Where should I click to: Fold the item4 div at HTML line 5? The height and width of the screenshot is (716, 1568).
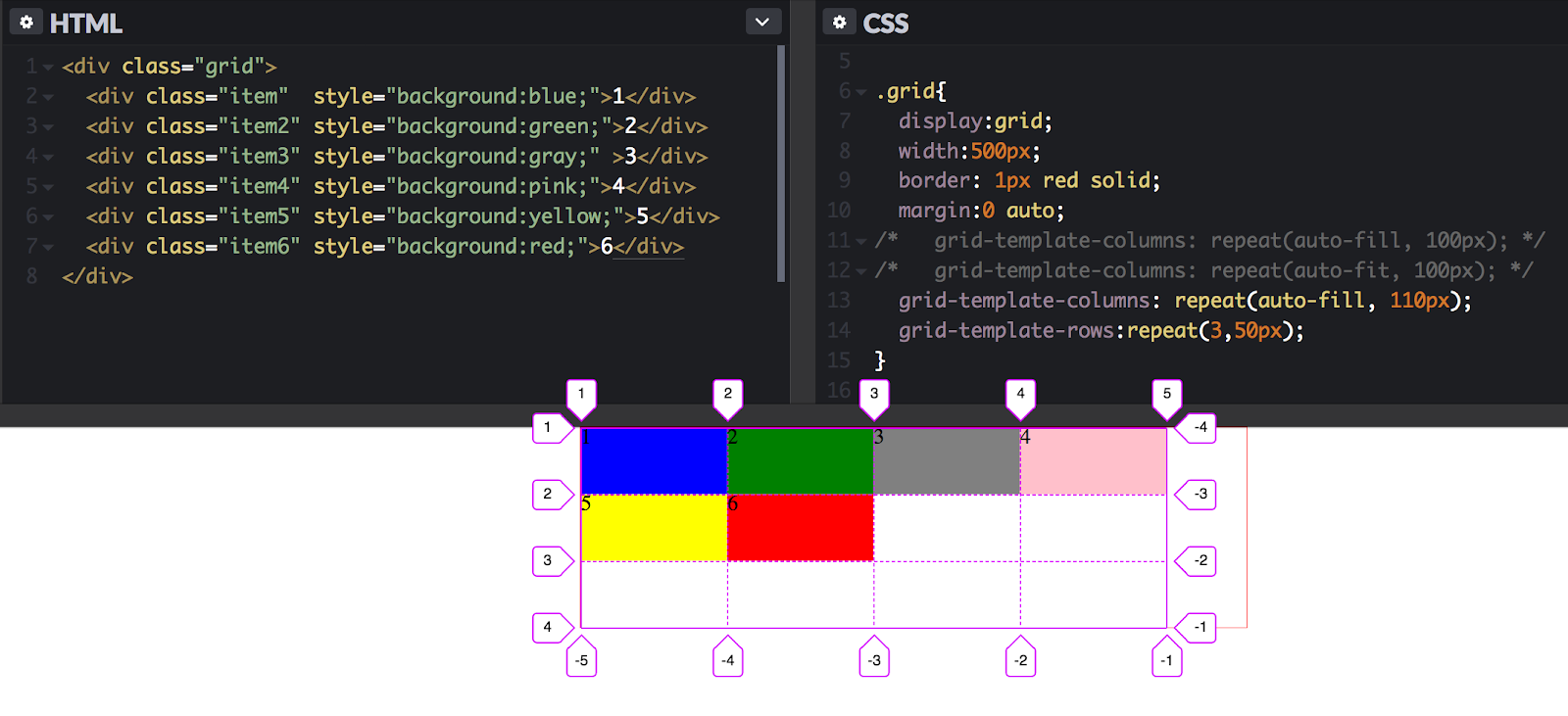tap(48, 187)
